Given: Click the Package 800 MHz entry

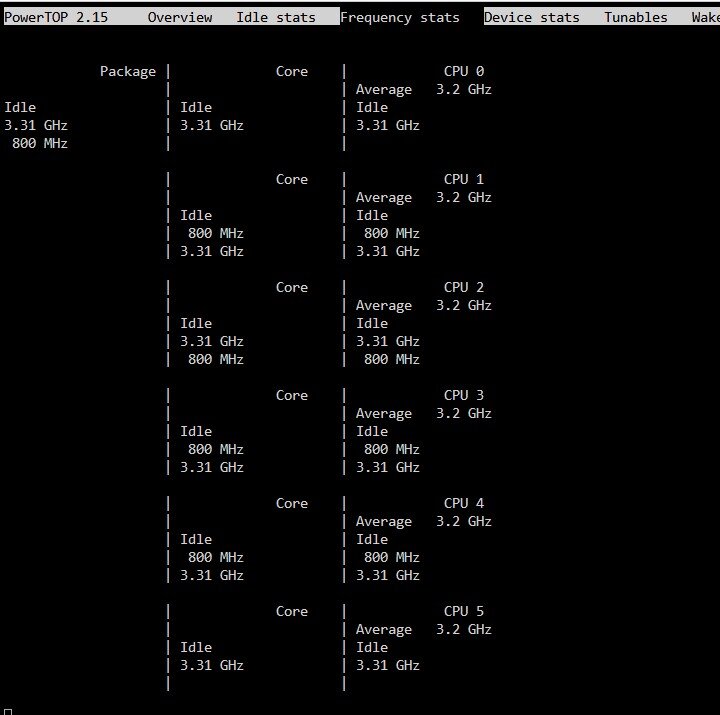Looking at the screenshot, I should pos(40,143).
